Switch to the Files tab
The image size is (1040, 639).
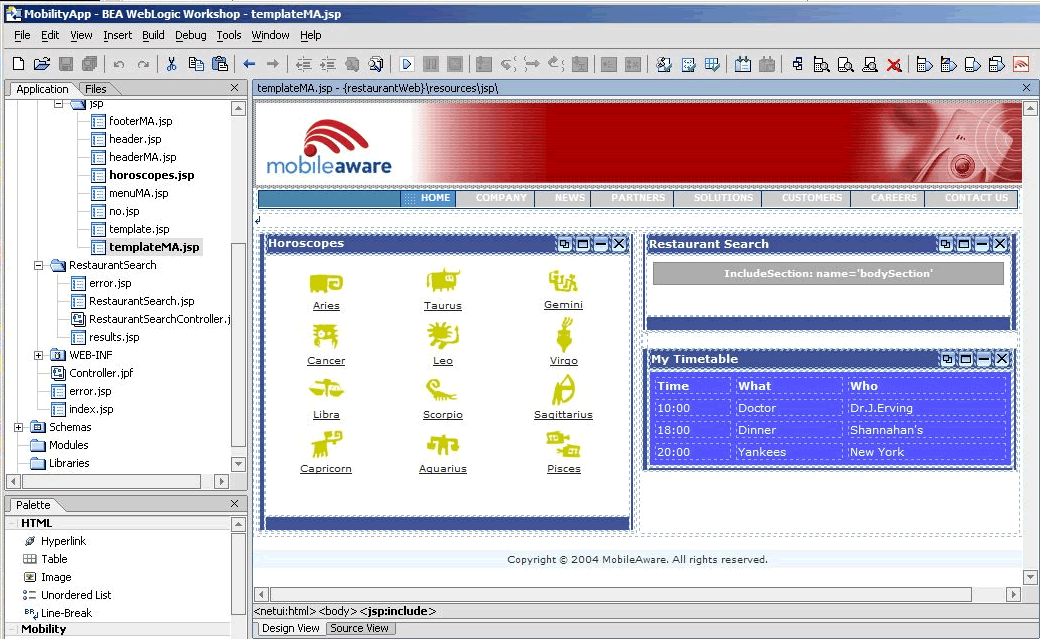point(96,89)
